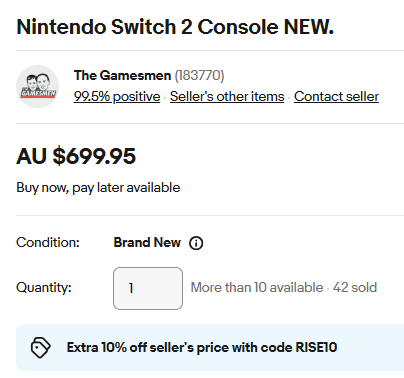The image size is (404, 378).
Task: Focus the Quantity input field
Action: (x=148, y=288)
